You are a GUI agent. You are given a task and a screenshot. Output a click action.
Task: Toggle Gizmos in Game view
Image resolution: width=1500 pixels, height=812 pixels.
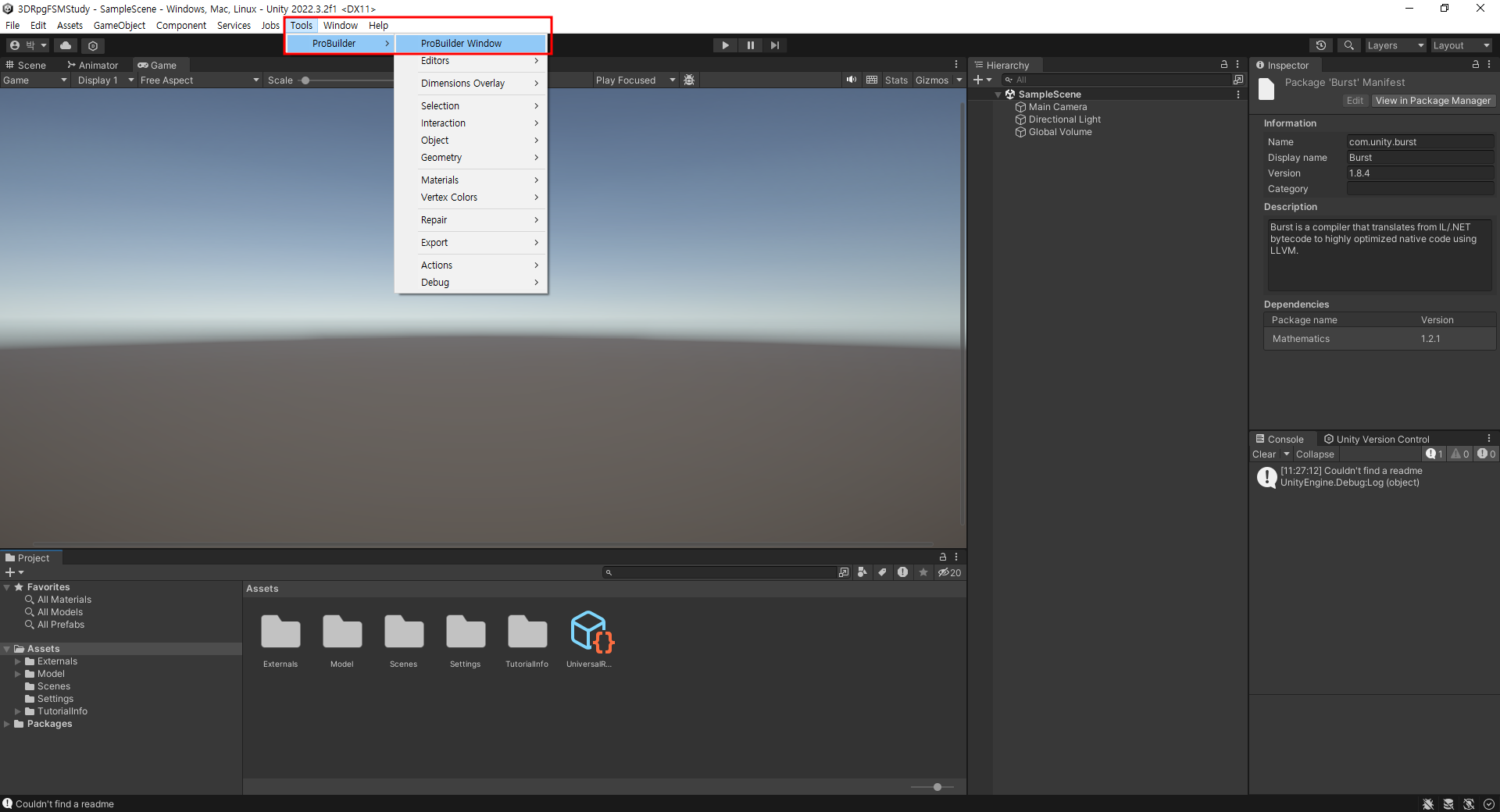(x=932, y=80)
